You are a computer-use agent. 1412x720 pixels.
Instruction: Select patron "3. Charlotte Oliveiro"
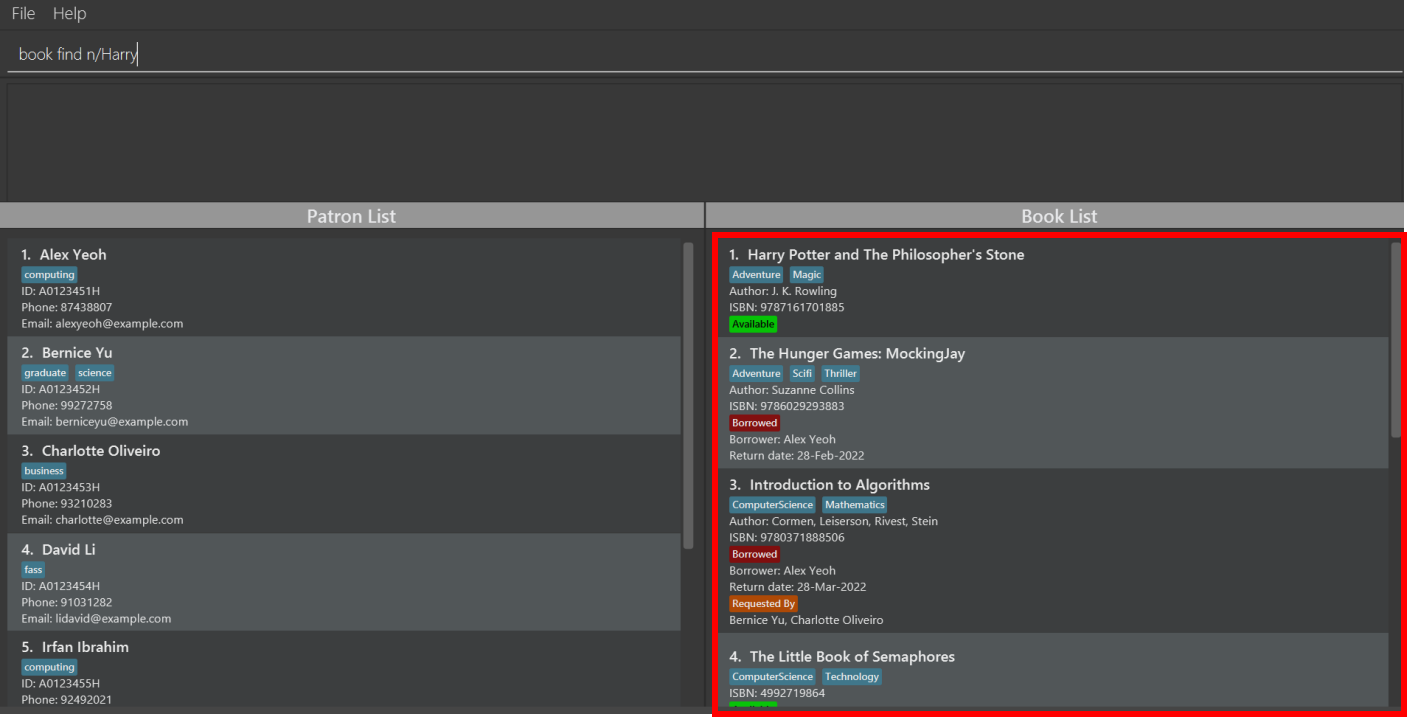tap(344, 483)
